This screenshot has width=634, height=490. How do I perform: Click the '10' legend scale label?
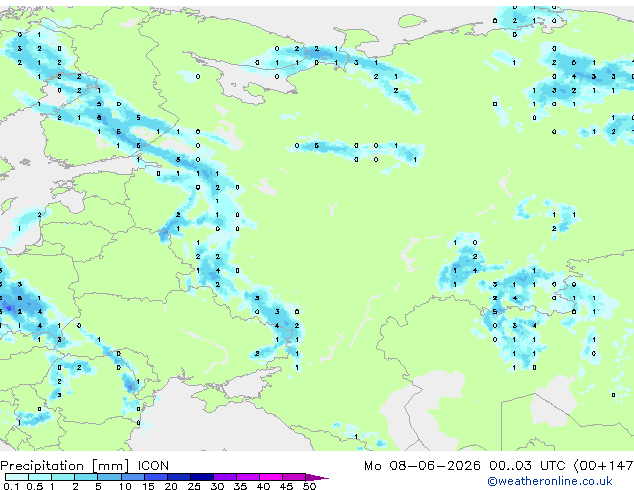click(x=125, y=486)
